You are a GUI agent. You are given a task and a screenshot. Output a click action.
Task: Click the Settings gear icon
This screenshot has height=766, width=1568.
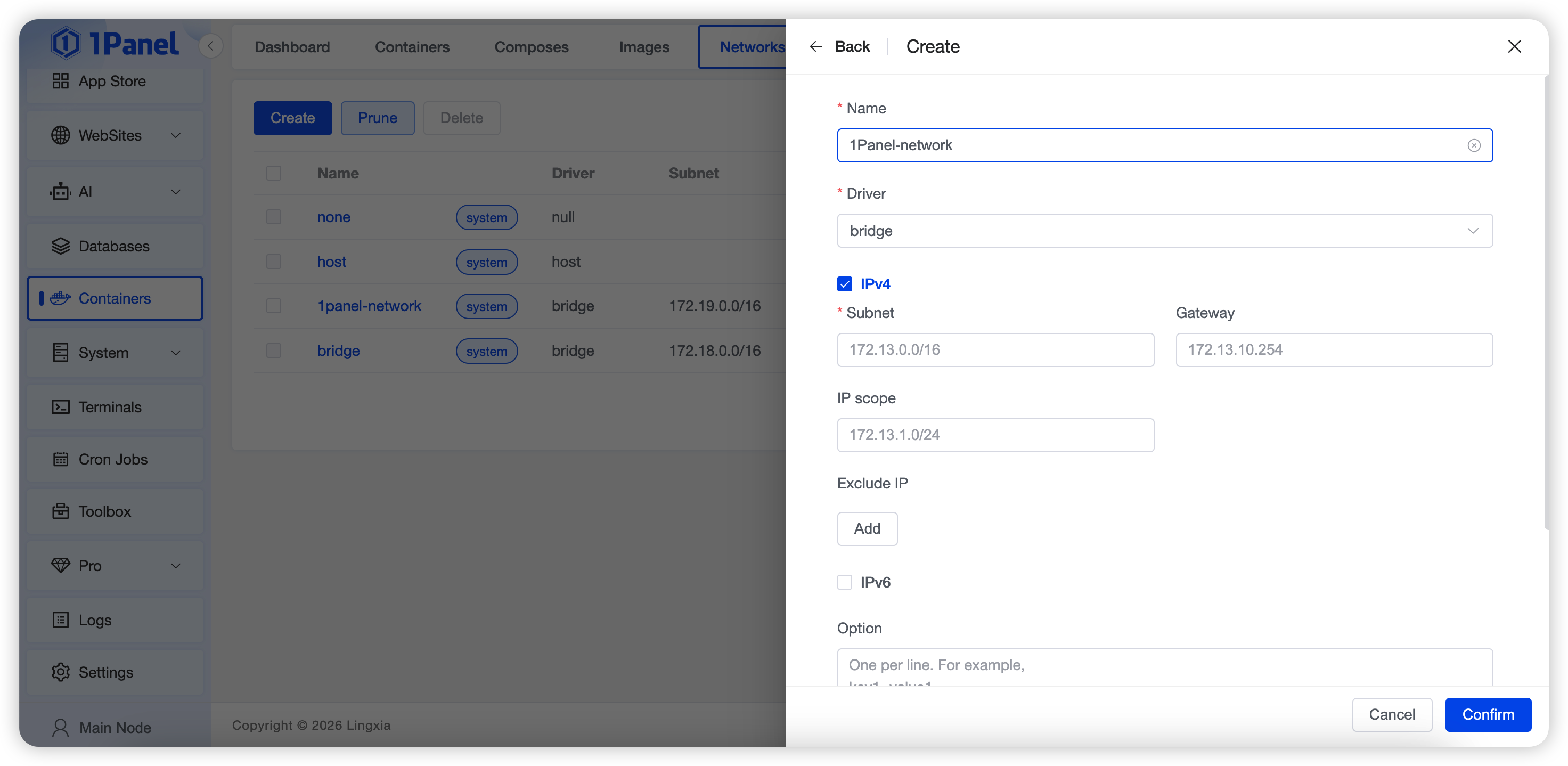click(x=60, y=672)
